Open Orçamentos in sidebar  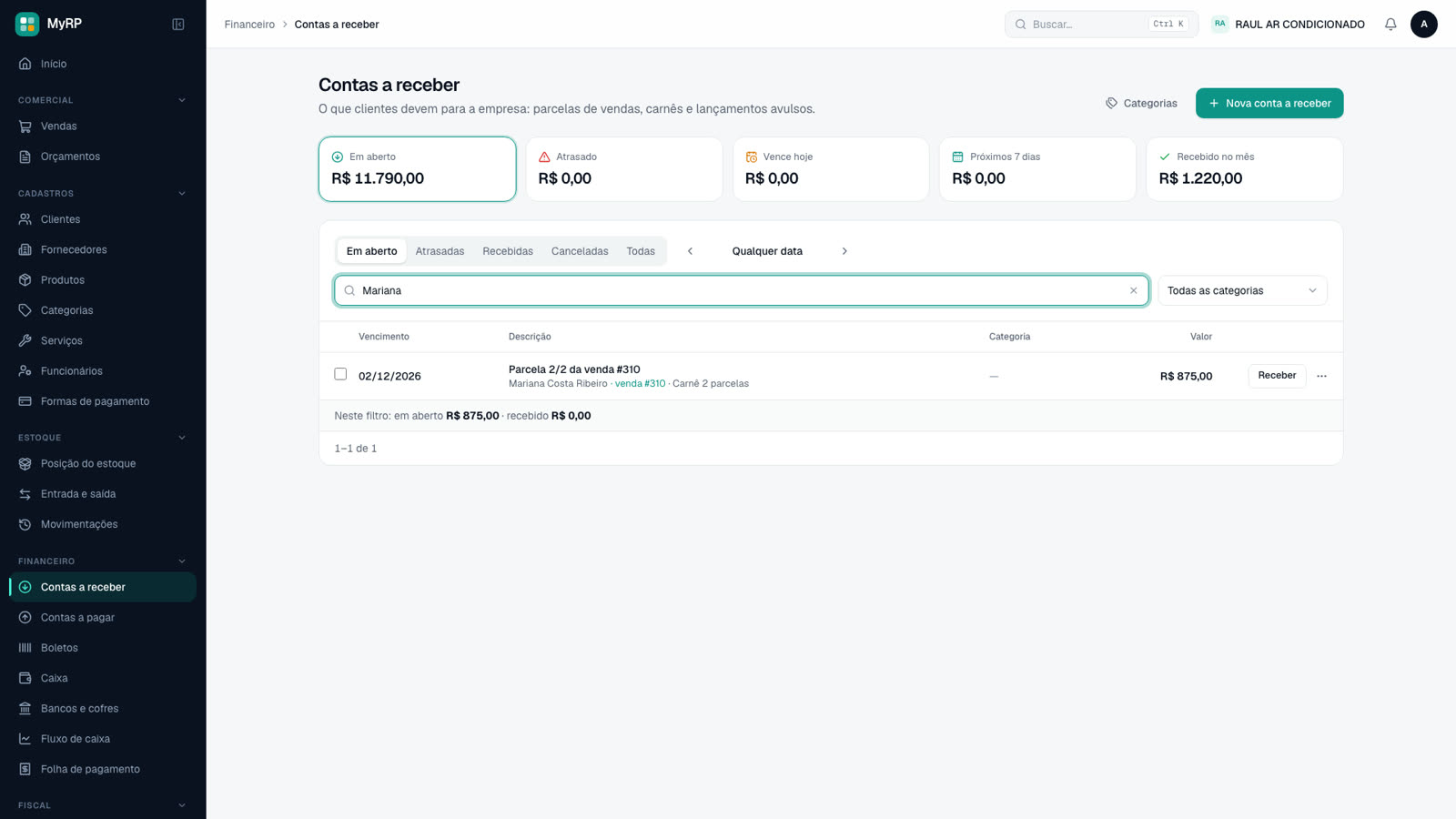click(103, 157)
